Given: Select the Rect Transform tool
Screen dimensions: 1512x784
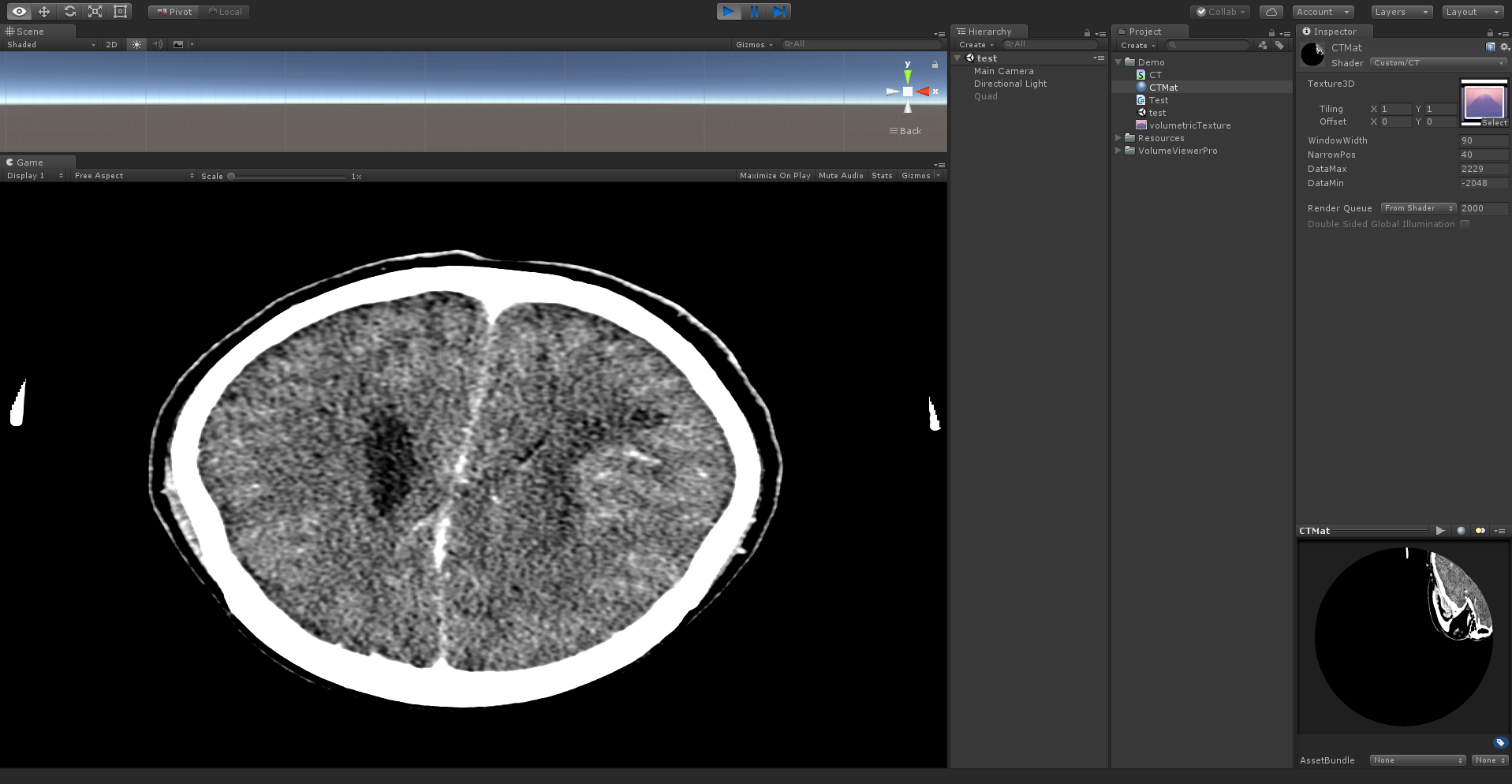Looking at the screenshot, I should pyautogui.click(x=120, y=12).
